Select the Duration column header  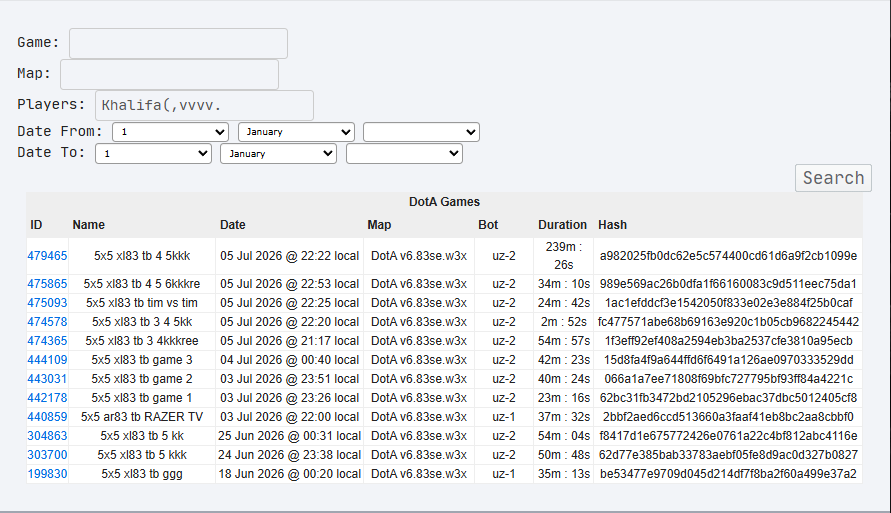click(x=562, y=225)
